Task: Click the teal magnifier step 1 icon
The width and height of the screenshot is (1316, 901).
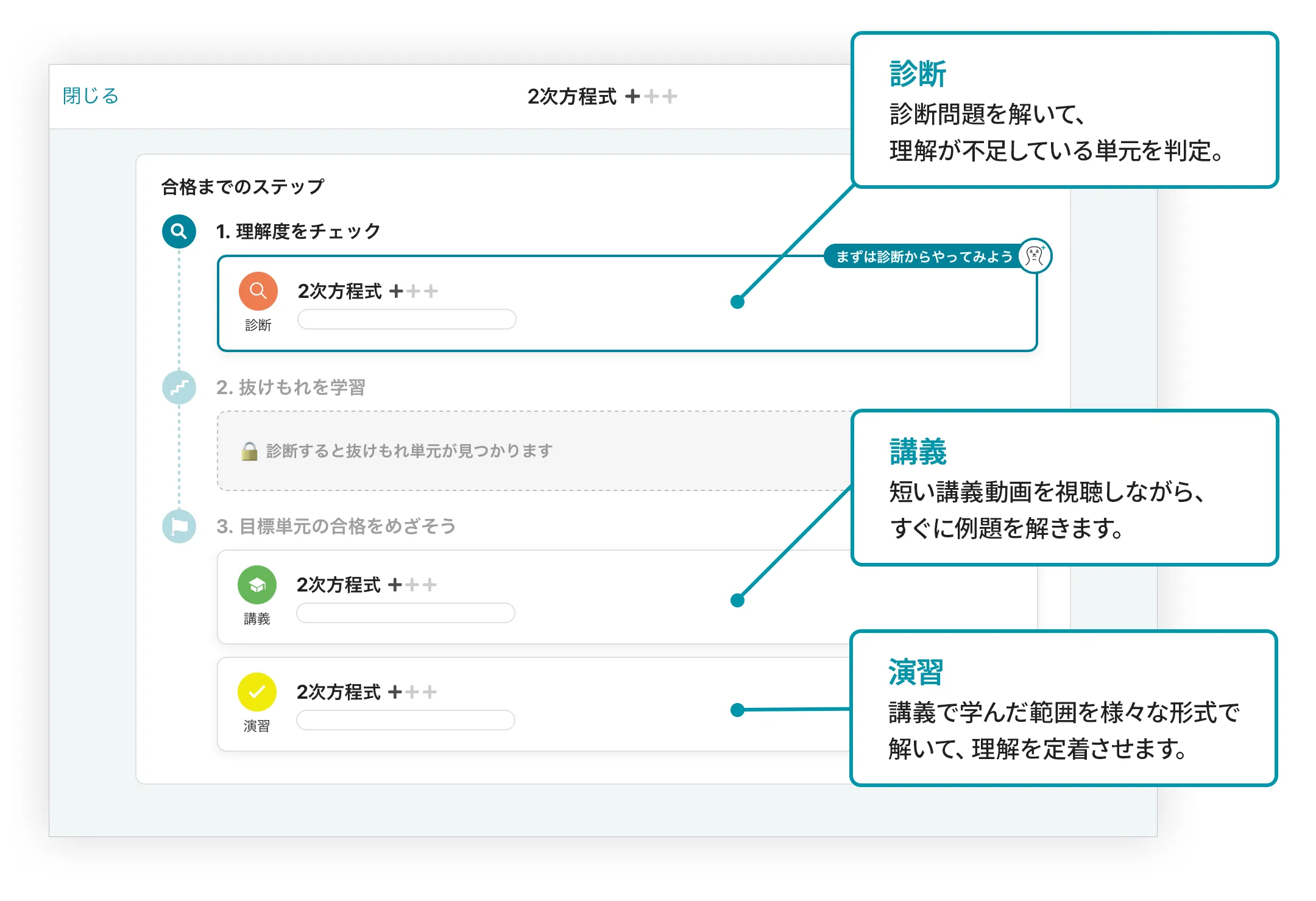Action: click(179, 231)
